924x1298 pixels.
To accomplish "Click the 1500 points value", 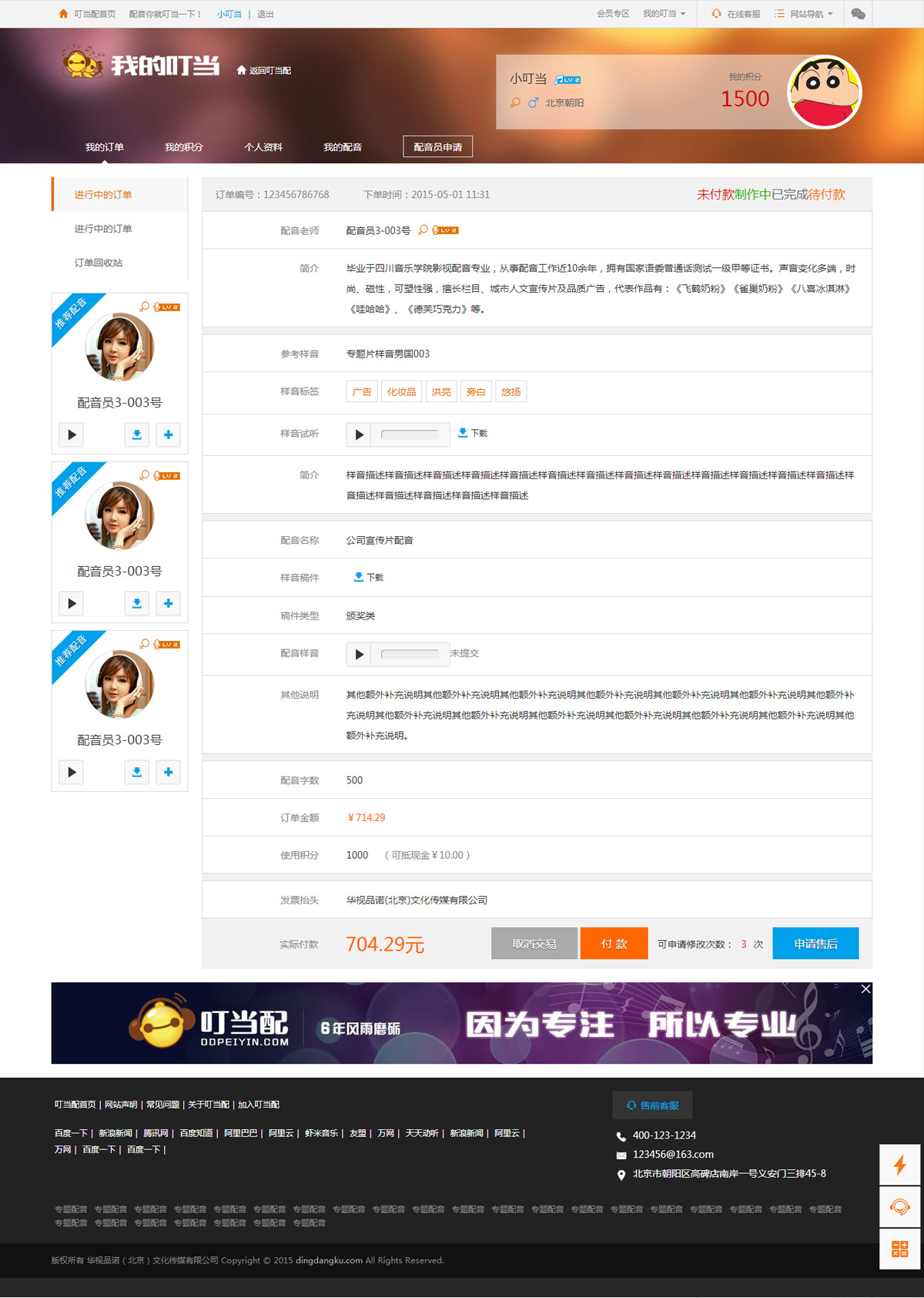I will 745,99.
